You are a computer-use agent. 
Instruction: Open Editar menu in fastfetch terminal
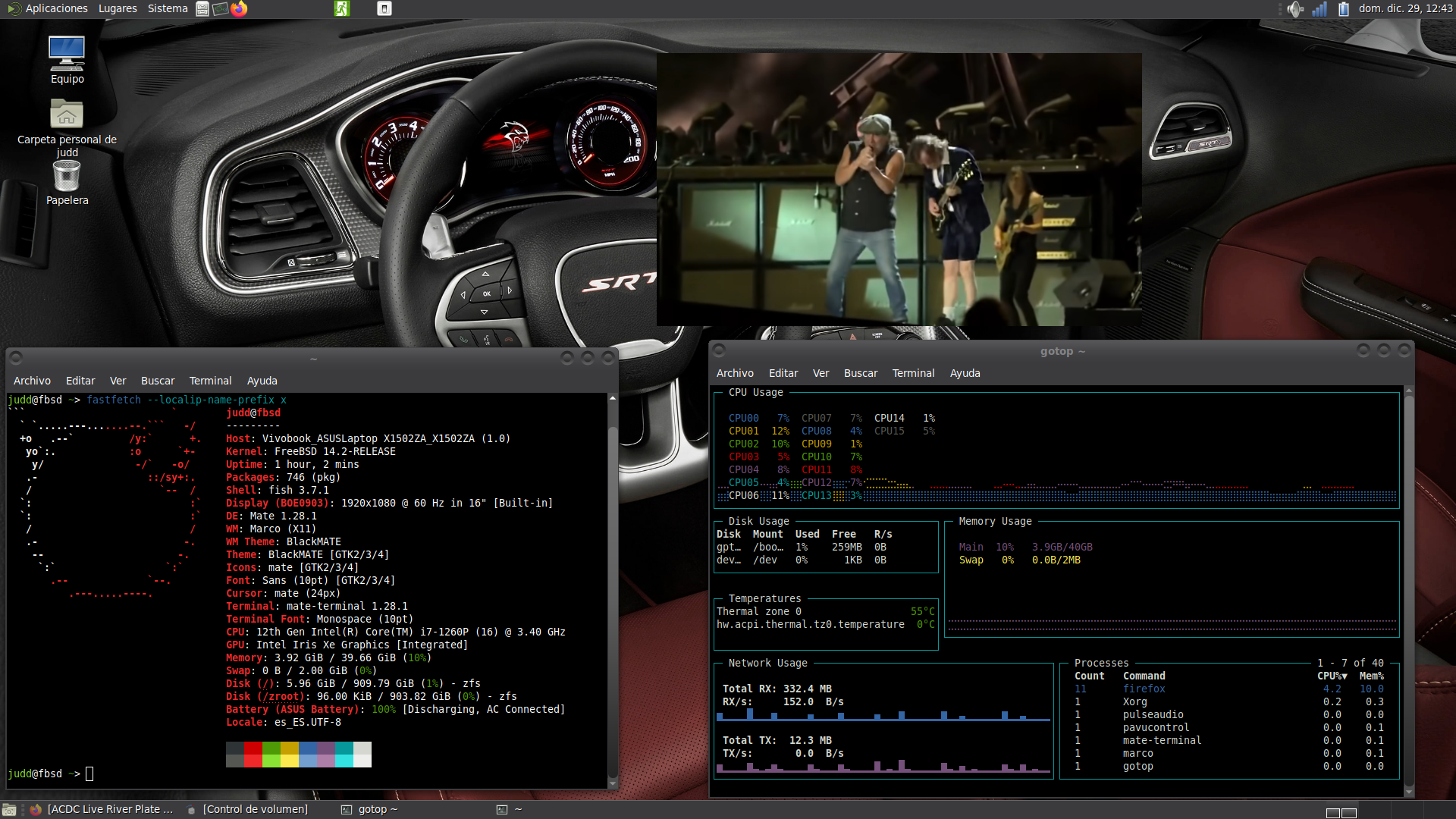pyautogui.click(x=80, y=381)
